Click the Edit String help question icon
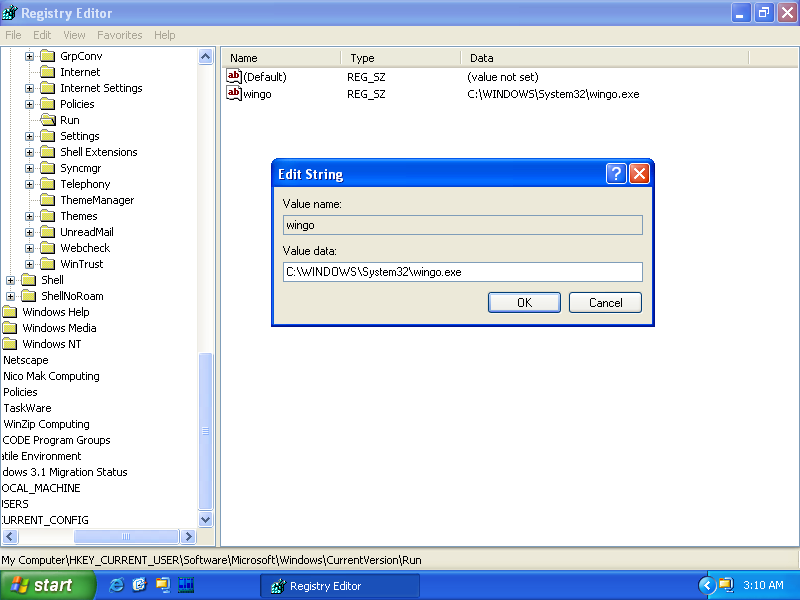This screenshot has height=600, width=800. [x=616, y=174]
